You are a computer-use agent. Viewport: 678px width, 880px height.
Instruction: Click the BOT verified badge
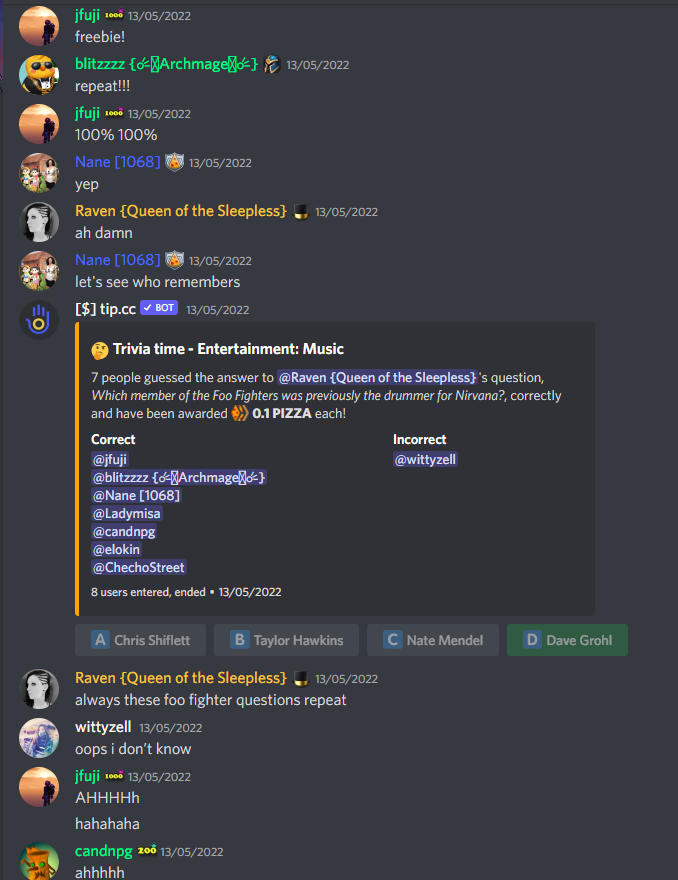(x=159, y=308)
